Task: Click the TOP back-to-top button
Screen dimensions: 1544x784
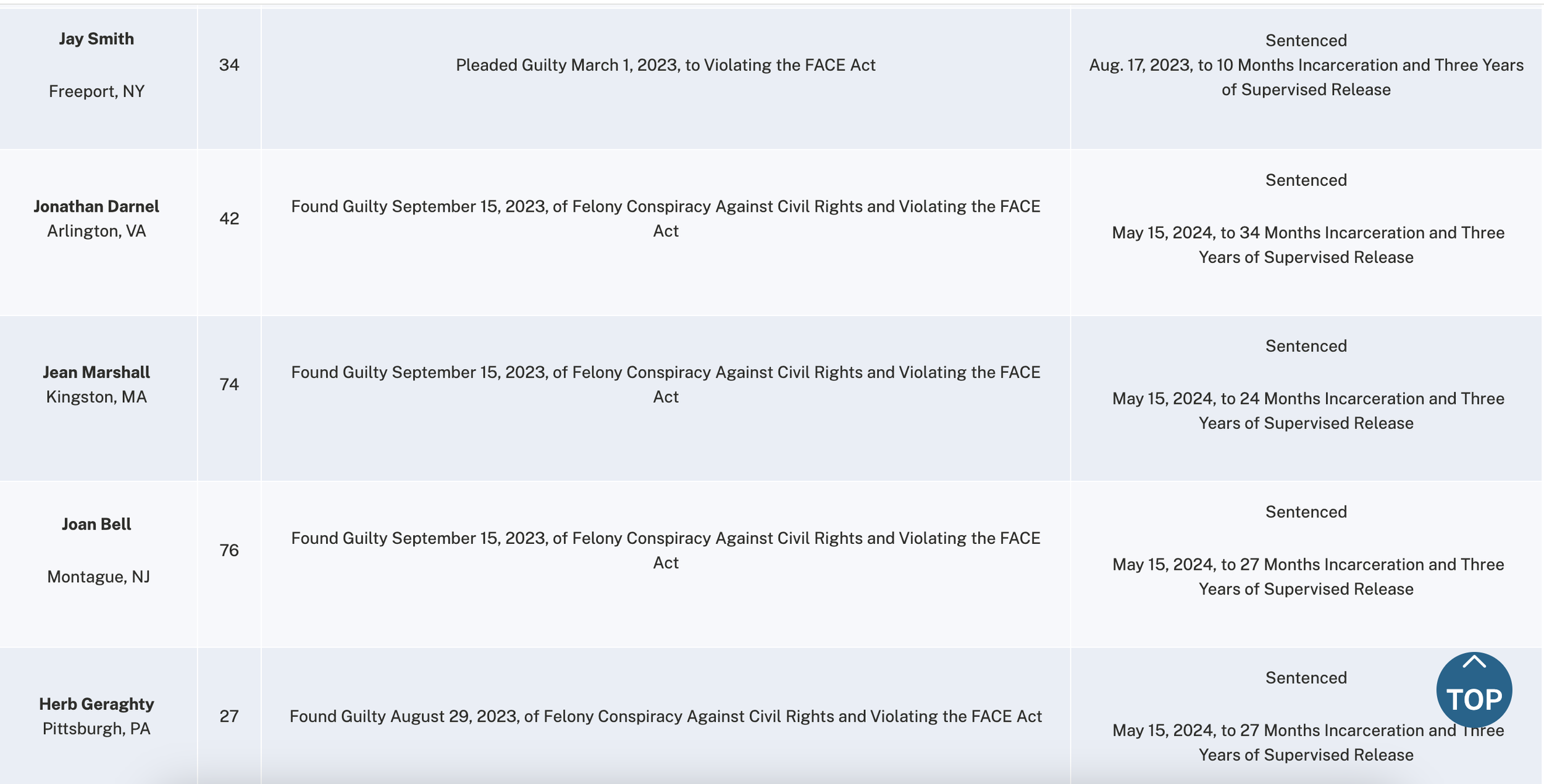Action: pos(1474,690)
